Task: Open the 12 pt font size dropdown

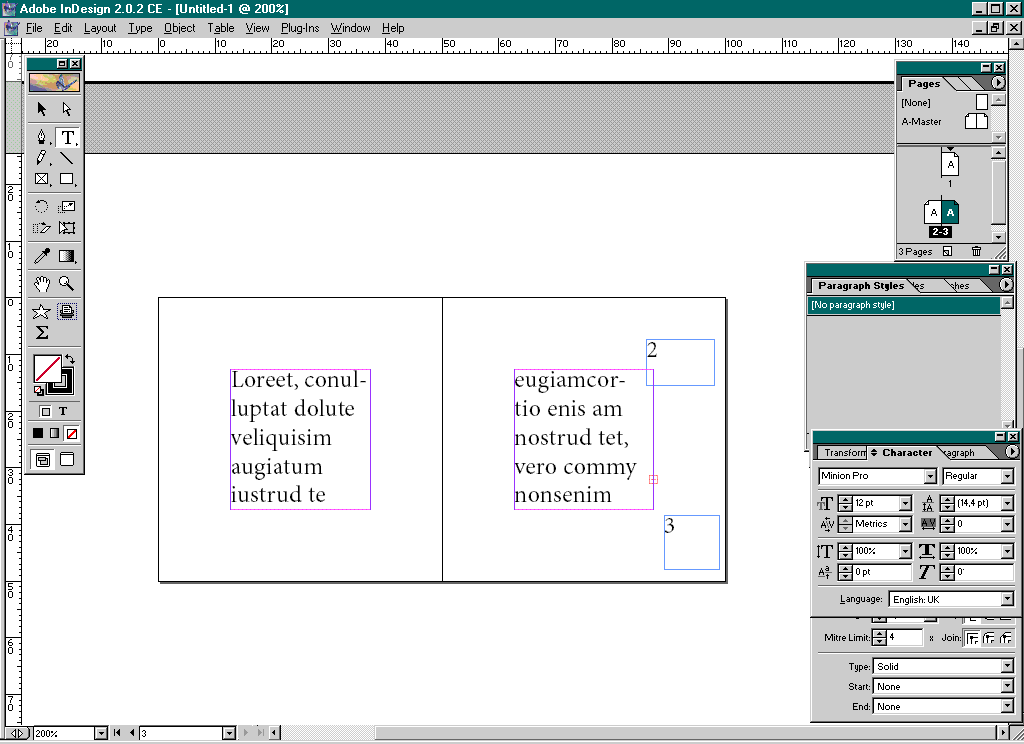Action: tap(905, 504)
